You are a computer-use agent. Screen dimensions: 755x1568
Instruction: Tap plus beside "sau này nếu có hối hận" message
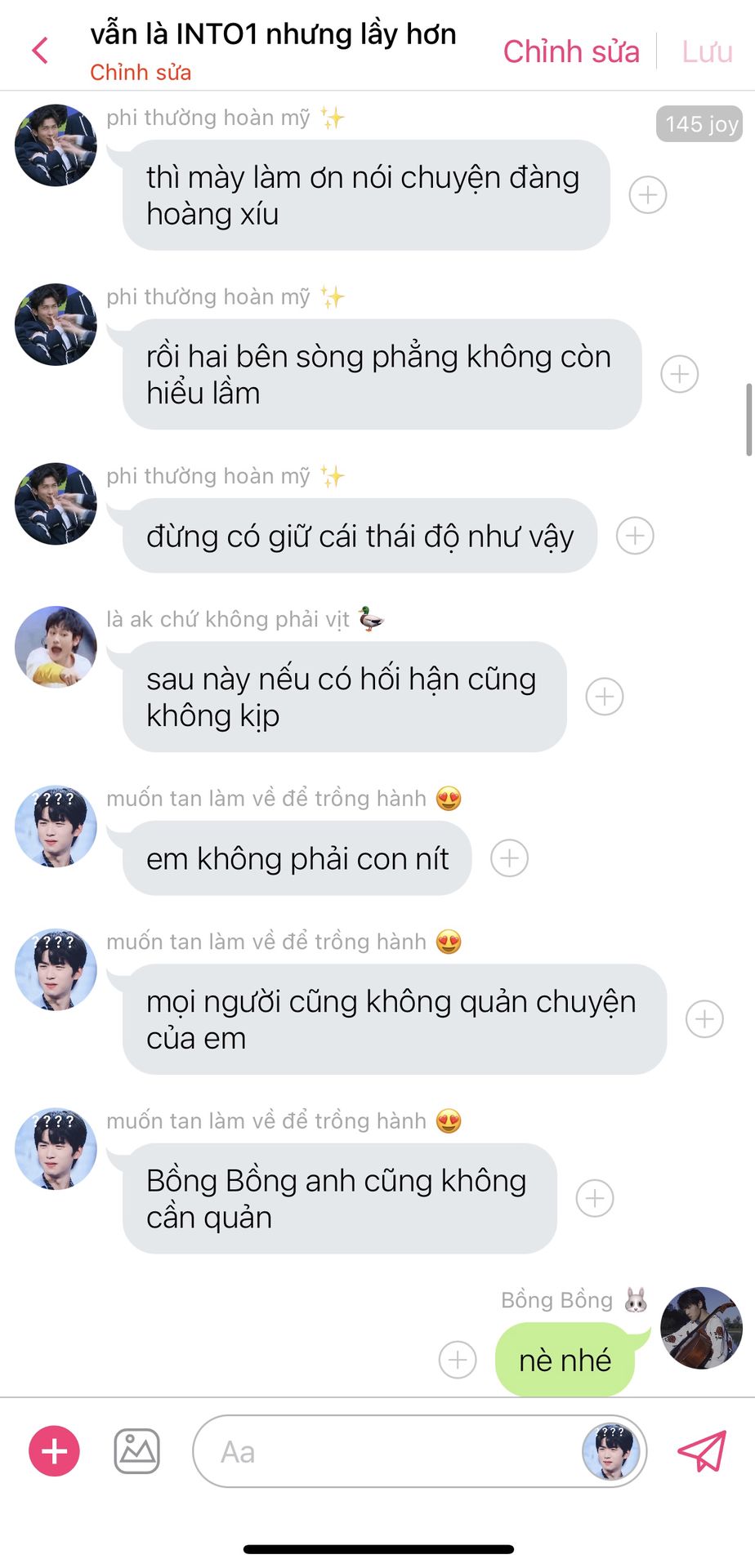(x=605, y=697)
